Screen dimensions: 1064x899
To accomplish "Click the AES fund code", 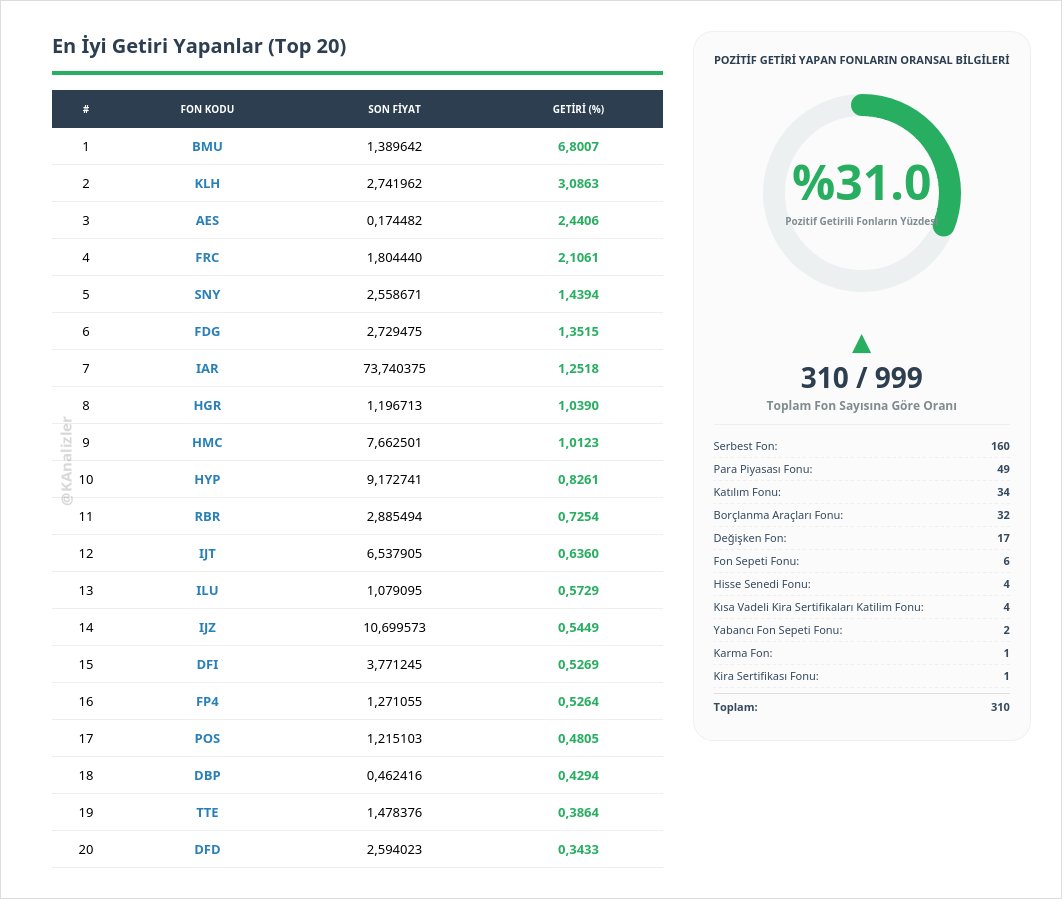I will point(207,221).
